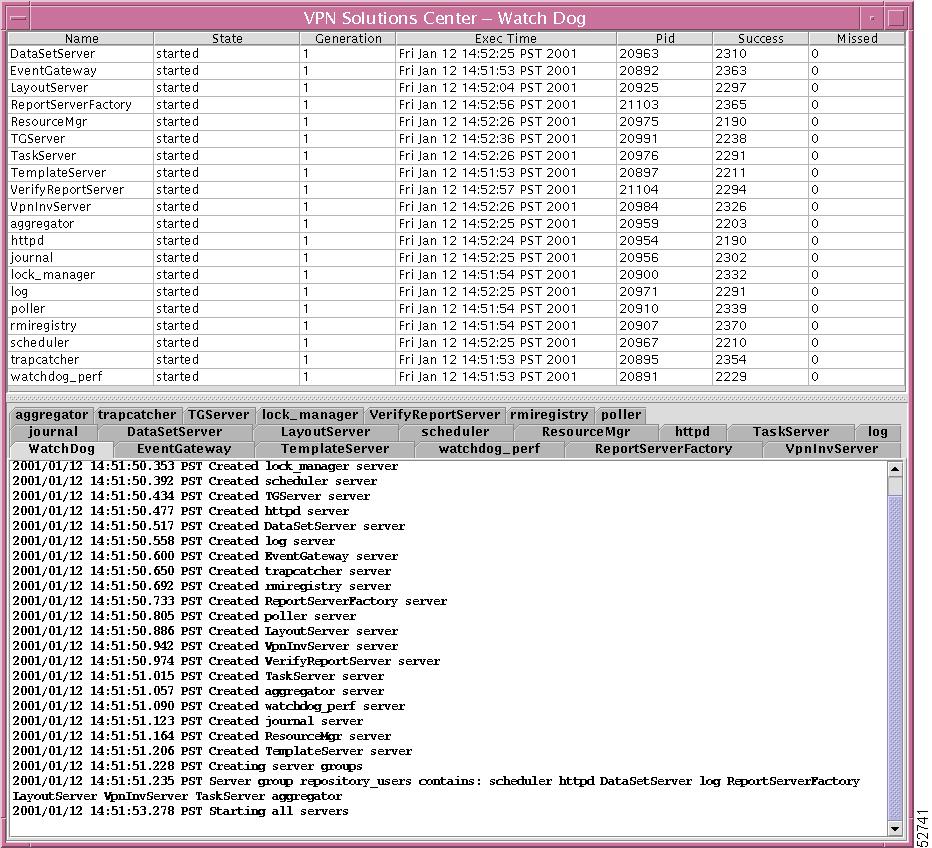
Task: Click the Pid column header
Action: (665, 39)
